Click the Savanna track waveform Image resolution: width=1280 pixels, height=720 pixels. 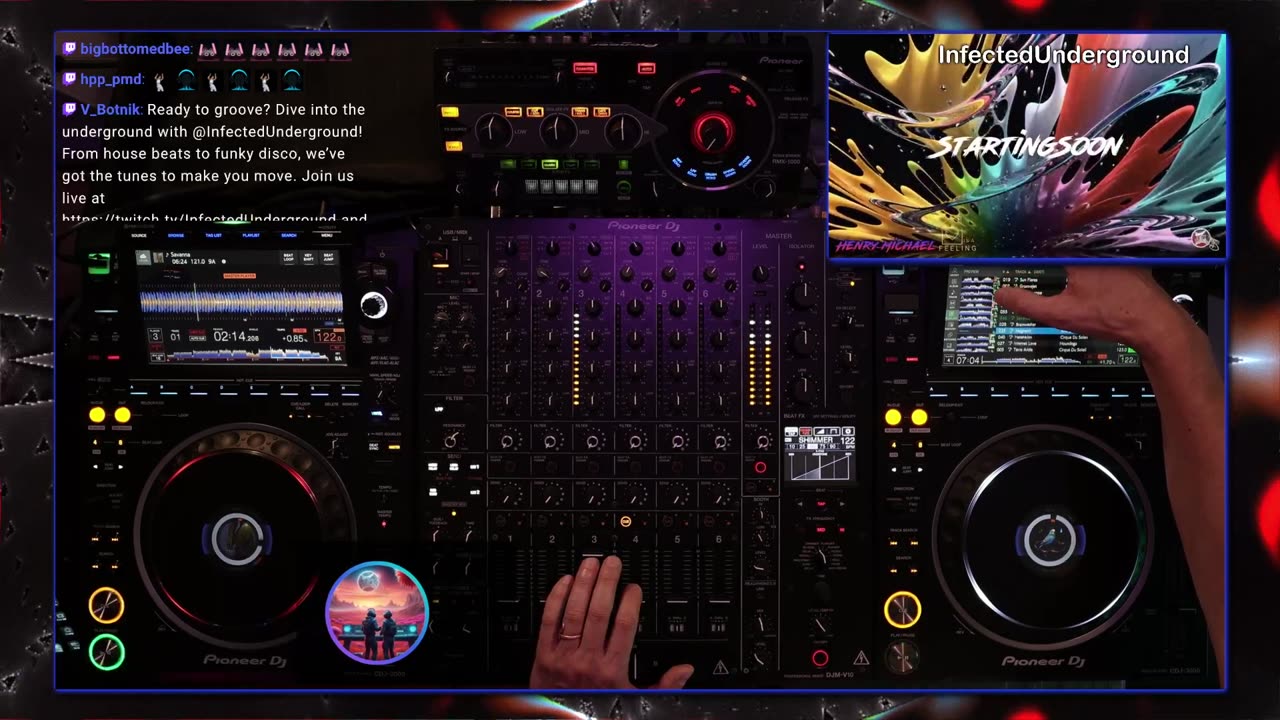(240, 303)
